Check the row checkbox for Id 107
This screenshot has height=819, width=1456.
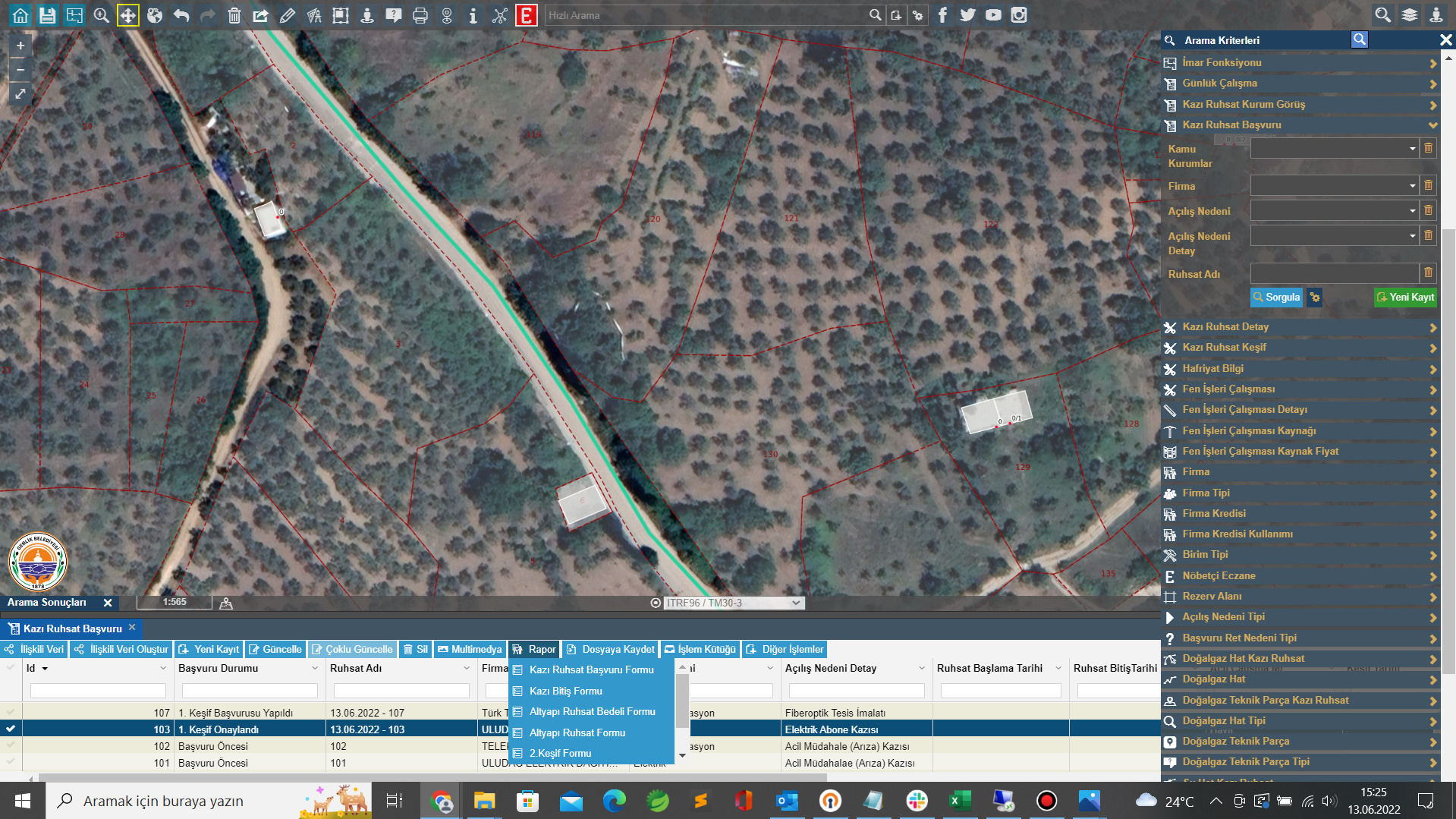pos(11,712)
